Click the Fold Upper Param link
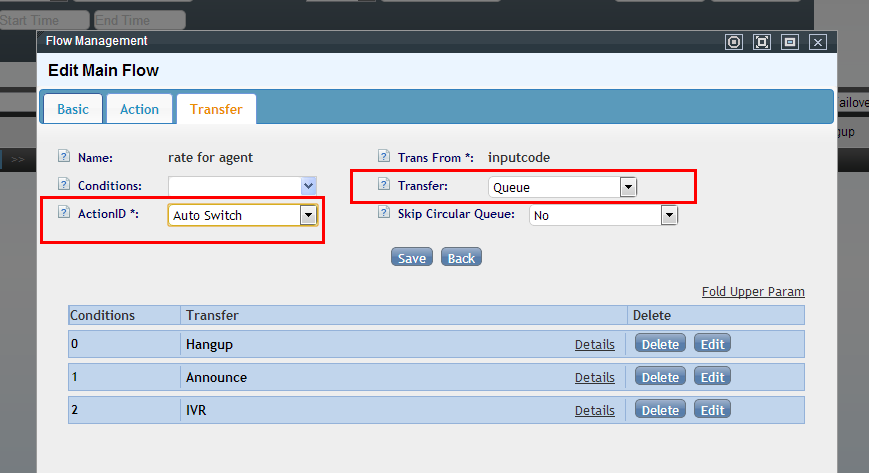This screenshot has width=869, height=473. (753, 292)
